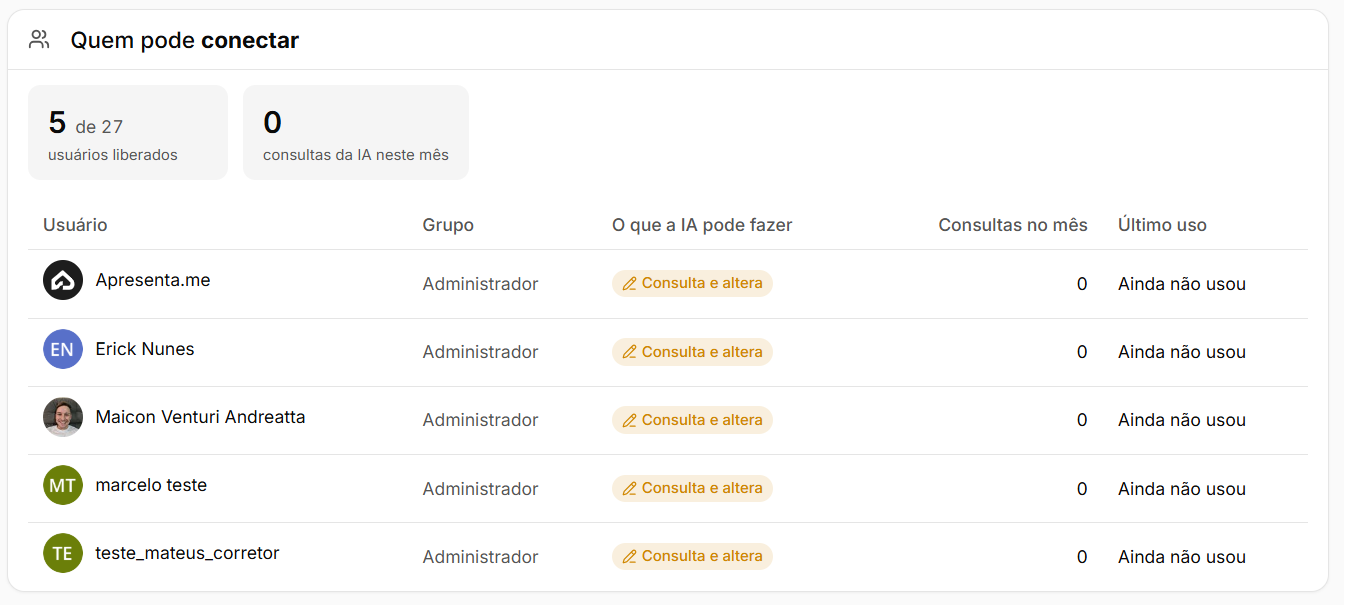Click the Grupo column header
Viewport: 1345px width, 605px height.
click(x=448, y=225)
